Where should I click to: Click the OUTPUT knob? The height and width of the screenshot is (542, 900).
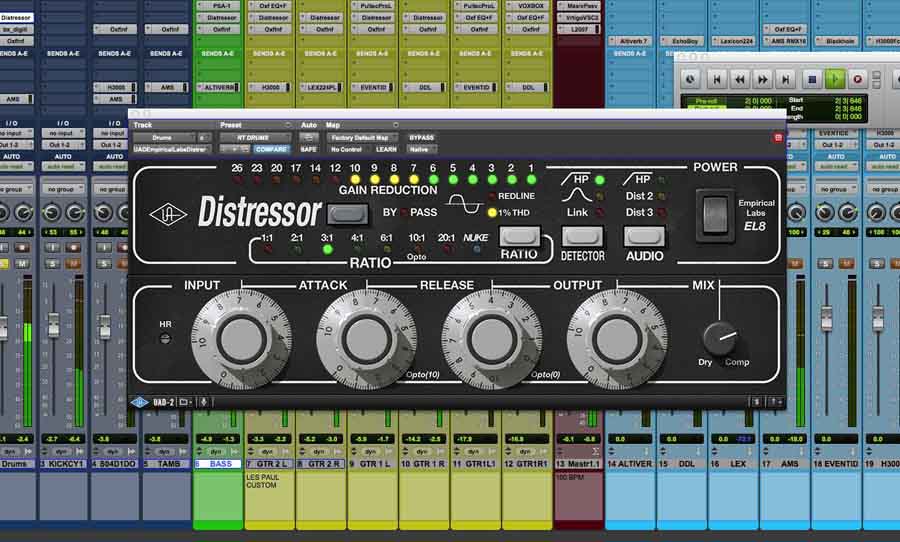(x=616, y=339)
